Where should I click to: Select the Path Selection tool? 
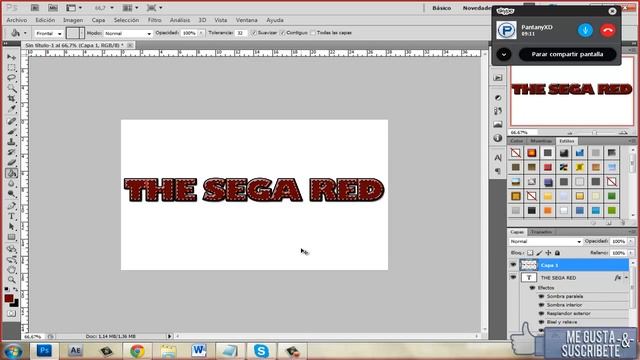click(x=11, y=227)
